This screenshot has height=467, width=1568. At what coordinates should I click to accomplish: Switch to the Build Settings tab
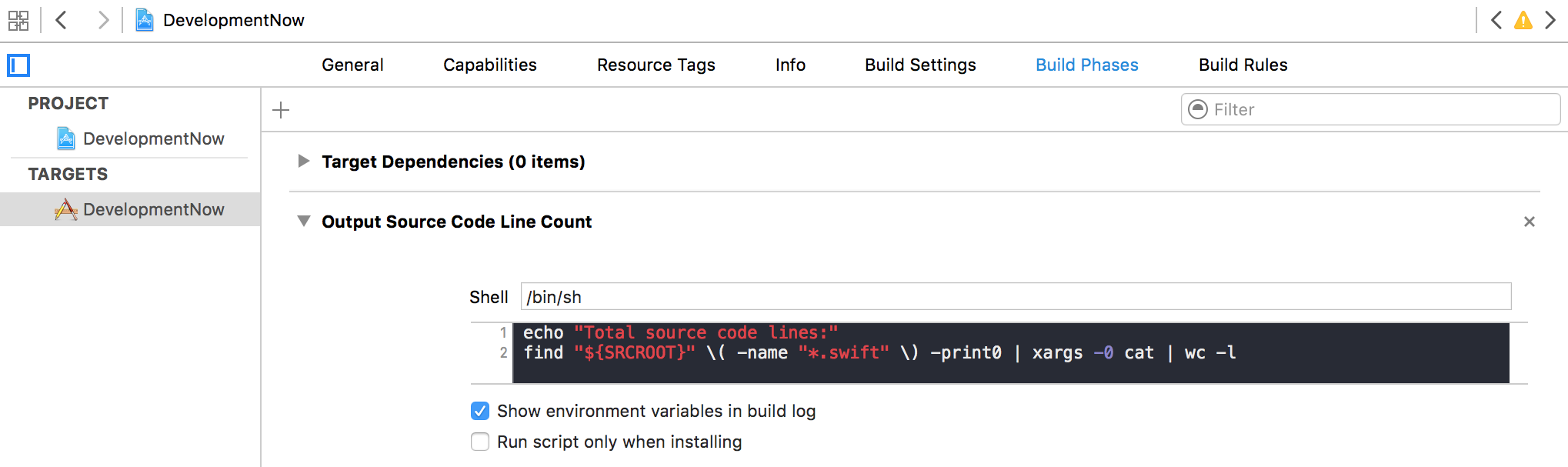(x=920, y=65)
